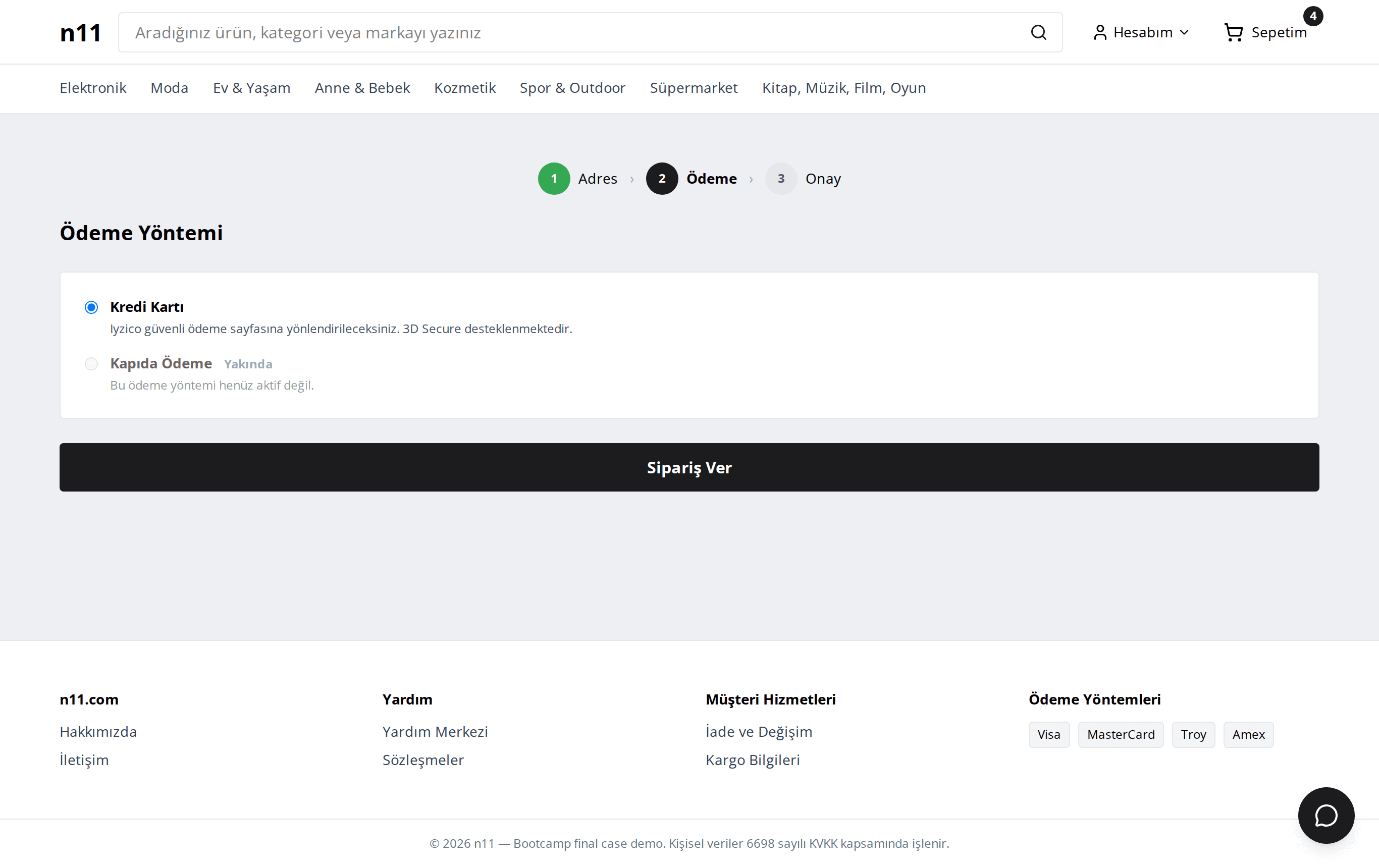Open the Spor & Outdoor category
The image size is (1379, 868).
(572, 88)
